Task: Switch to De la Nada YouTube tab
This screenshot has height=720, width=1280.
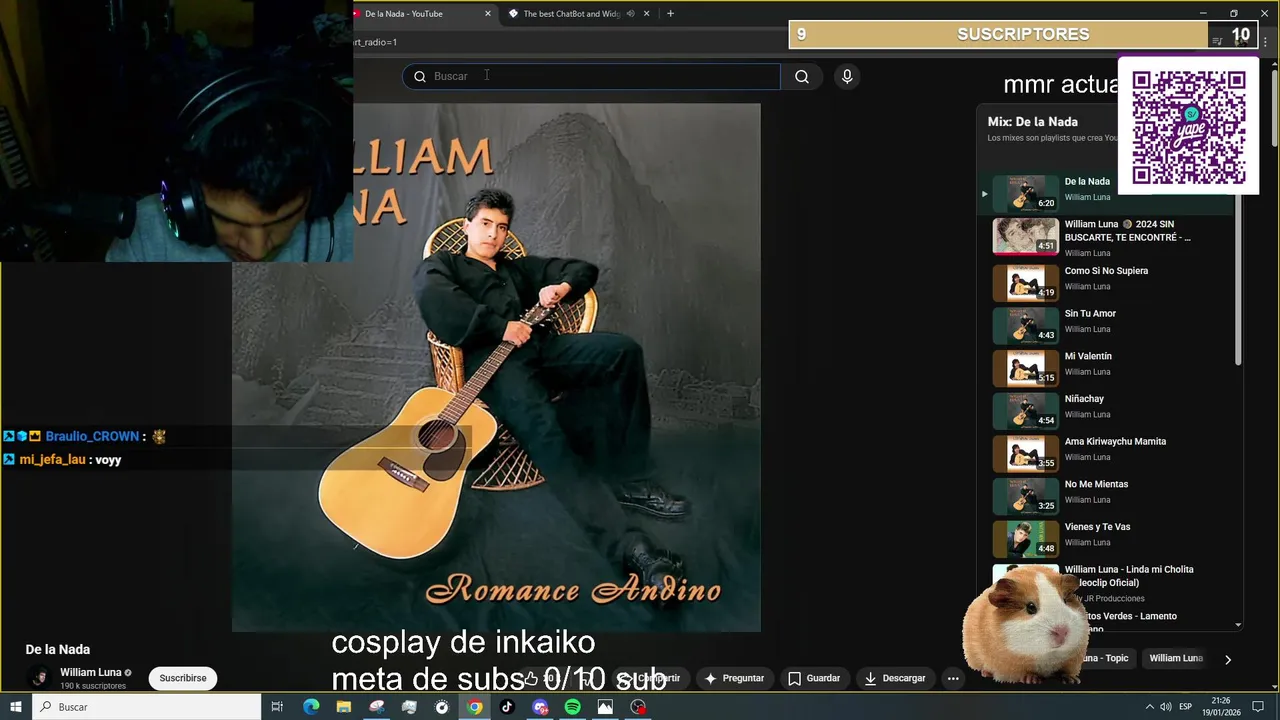Action: (420, 13)
